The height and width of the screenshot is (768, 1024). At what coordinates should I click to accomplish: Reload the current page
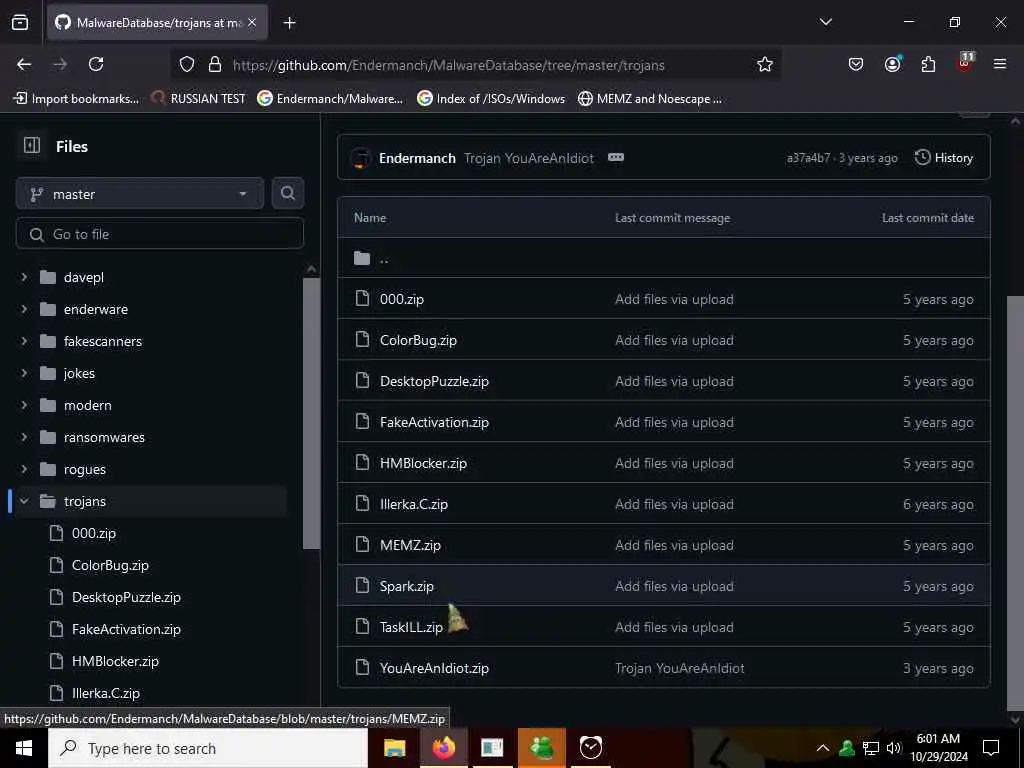[x=96, y=64]
